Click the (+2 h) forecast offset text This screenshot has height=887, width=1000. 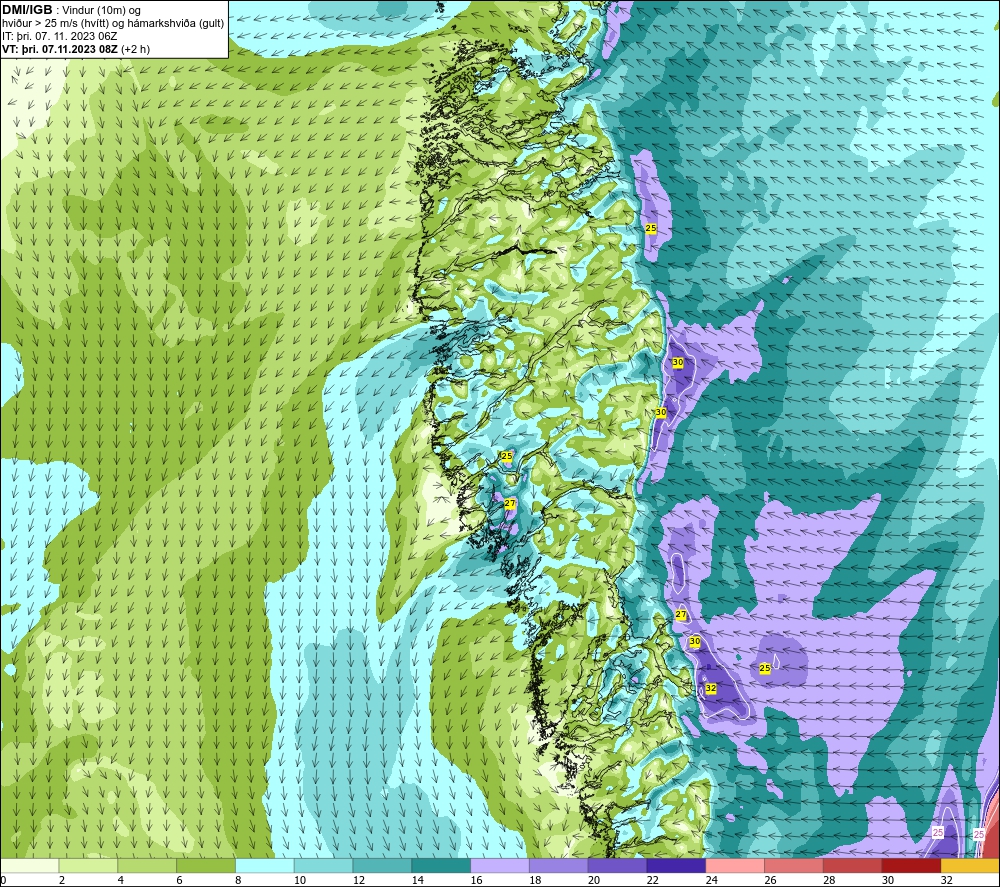click(135, 49)
